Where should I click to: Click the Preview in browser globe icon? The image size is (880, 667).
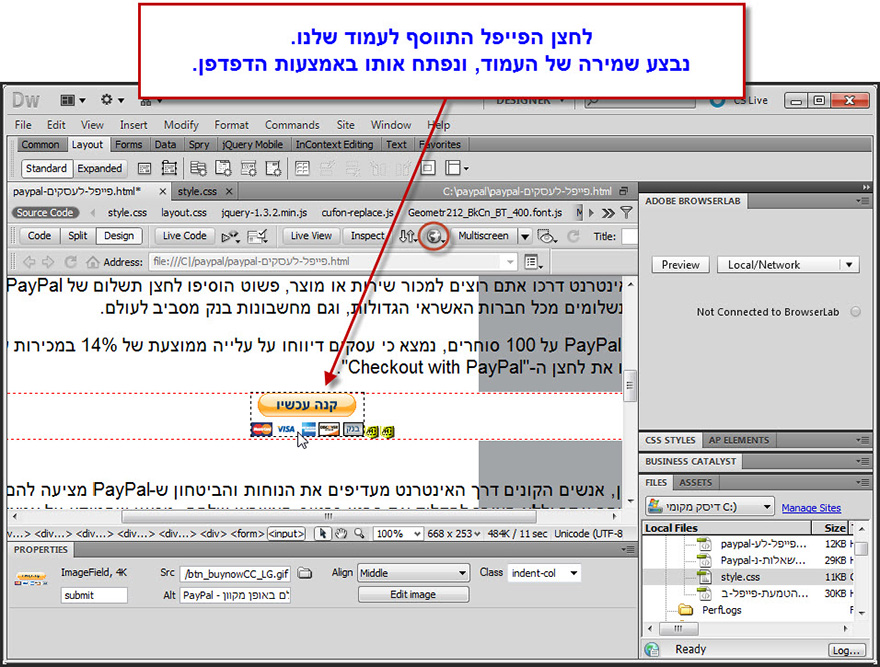pos(435,236)
